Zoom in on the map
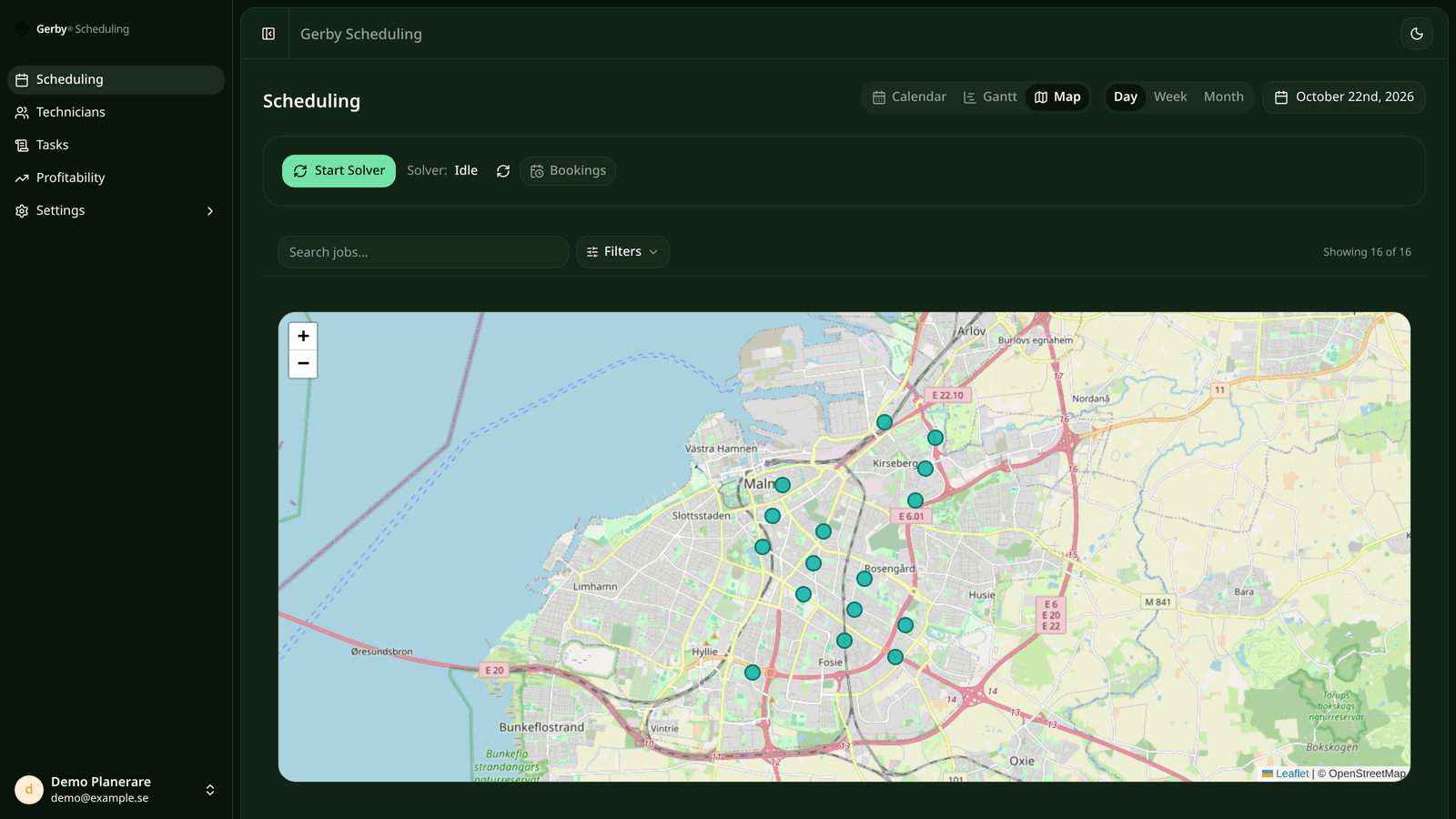 point(303,336)
